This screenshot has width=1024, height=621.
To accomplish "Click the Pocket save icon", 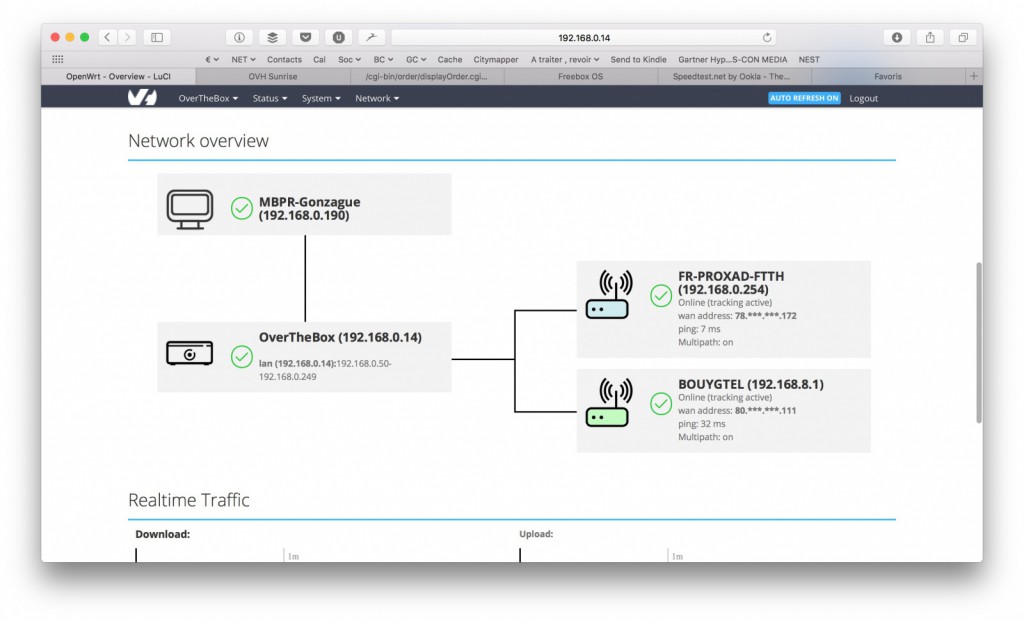I will [306, 37].
